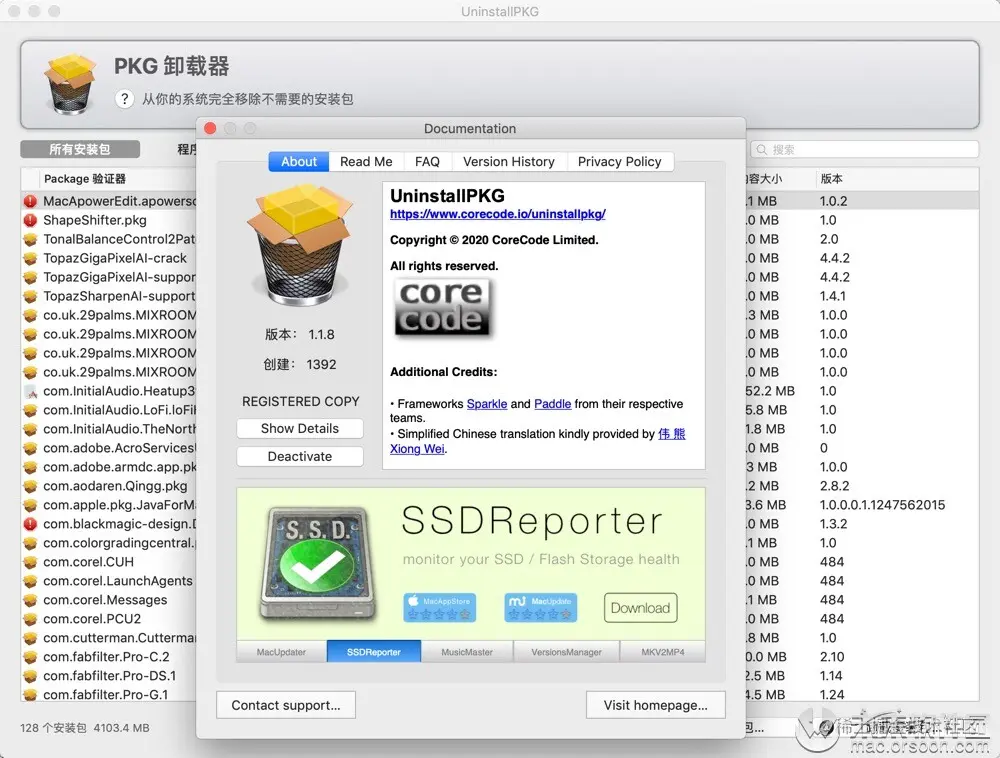Click the red warning icon beside ShapeShifter.pkg

[x=30, y=221]
